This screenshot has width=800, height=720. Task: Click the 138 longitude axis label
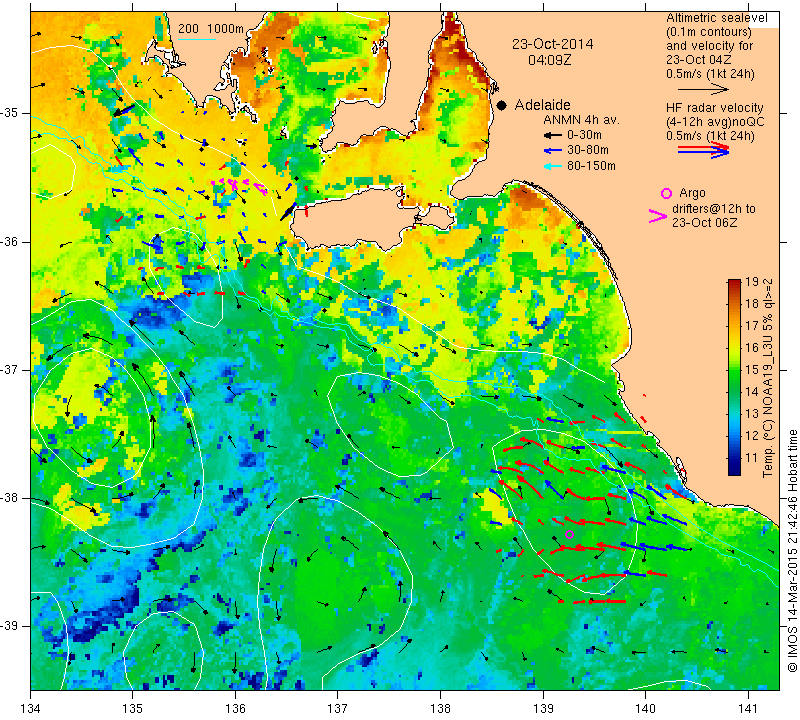point(440,709)
